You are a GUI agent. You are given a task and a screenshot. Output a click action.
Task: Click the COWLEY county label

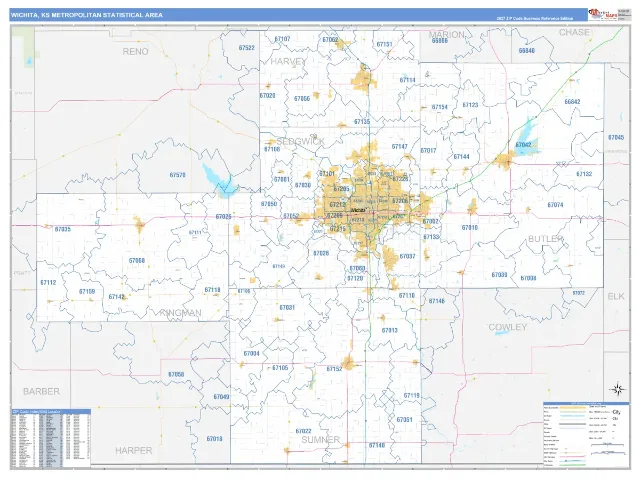(508, 327)
